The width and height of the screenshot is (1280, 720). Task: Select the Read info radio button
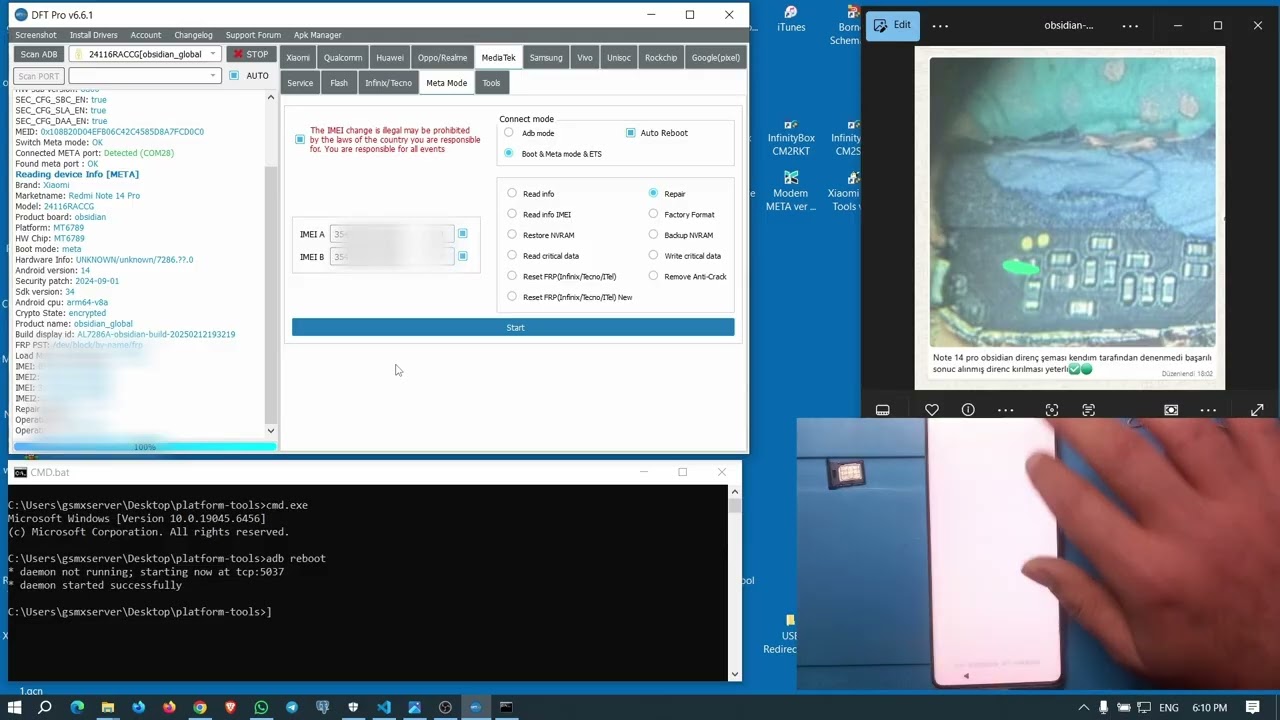click(x=512, y=194)
